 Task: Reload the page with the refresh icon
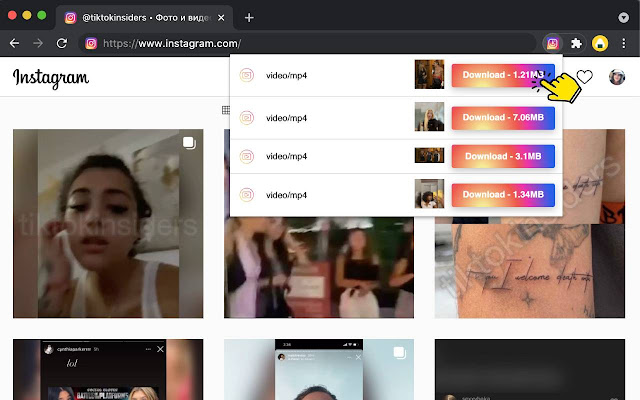click(62, 43)
